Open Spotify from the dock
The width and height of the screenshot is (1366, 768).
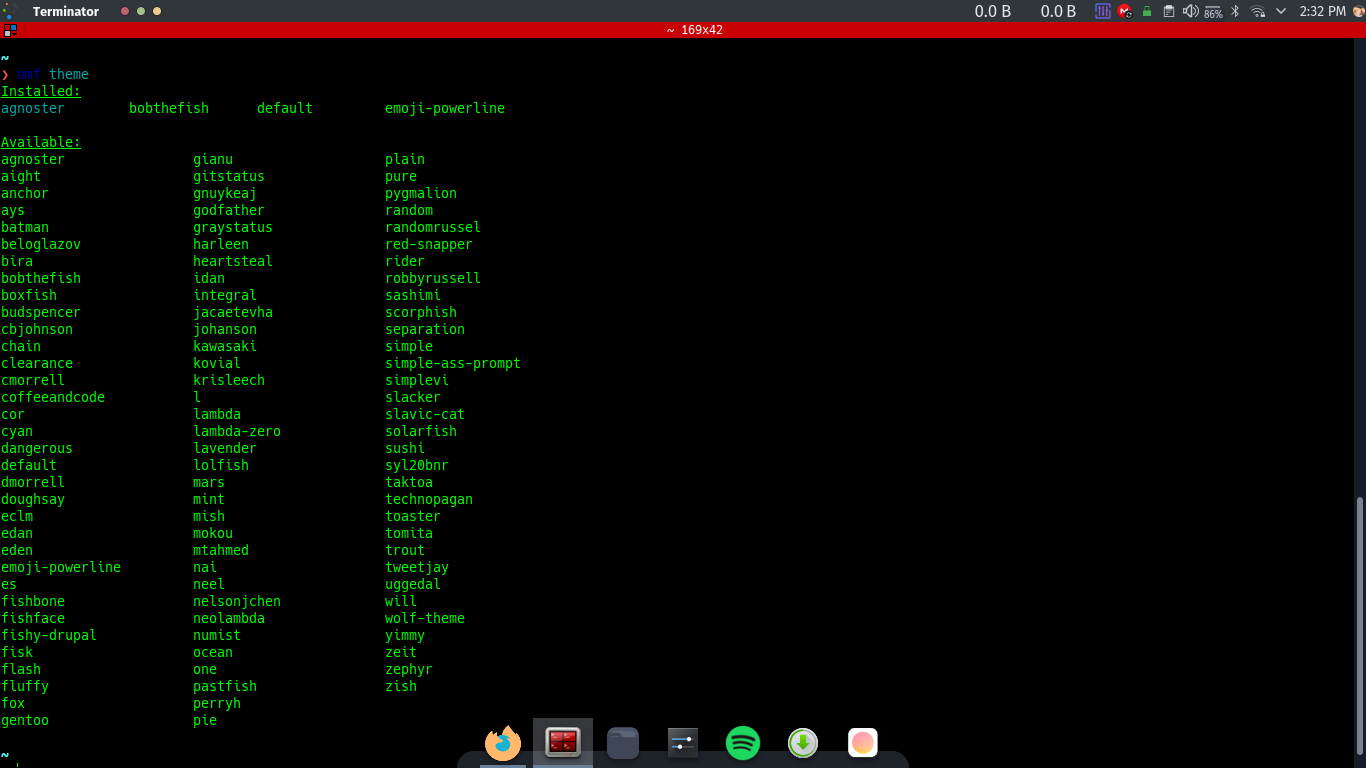743,743
